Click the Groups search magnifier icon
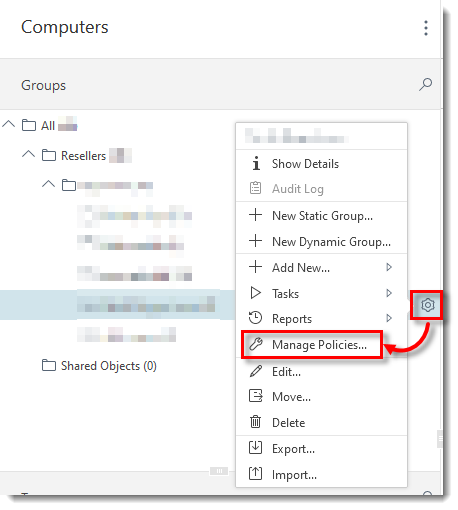The width and height of the screenshot is (458, 510). point(426,85)
